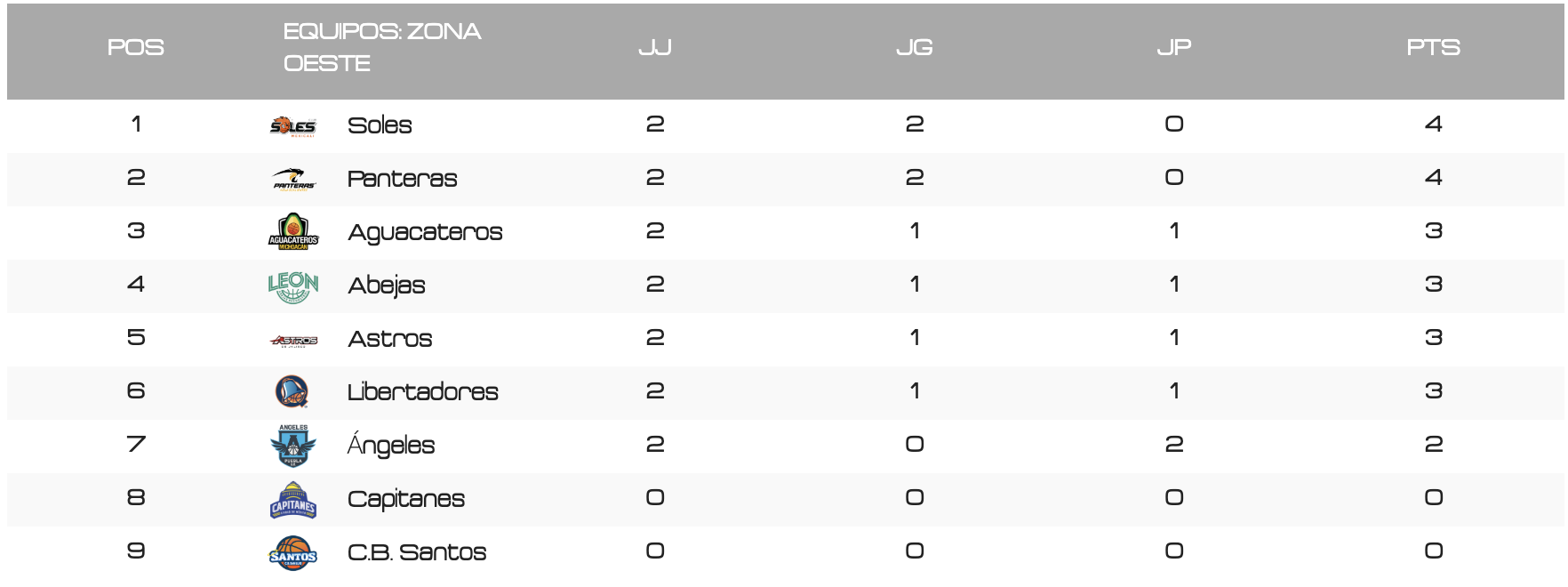Click the C.B. Santos basketball logo

293,553
